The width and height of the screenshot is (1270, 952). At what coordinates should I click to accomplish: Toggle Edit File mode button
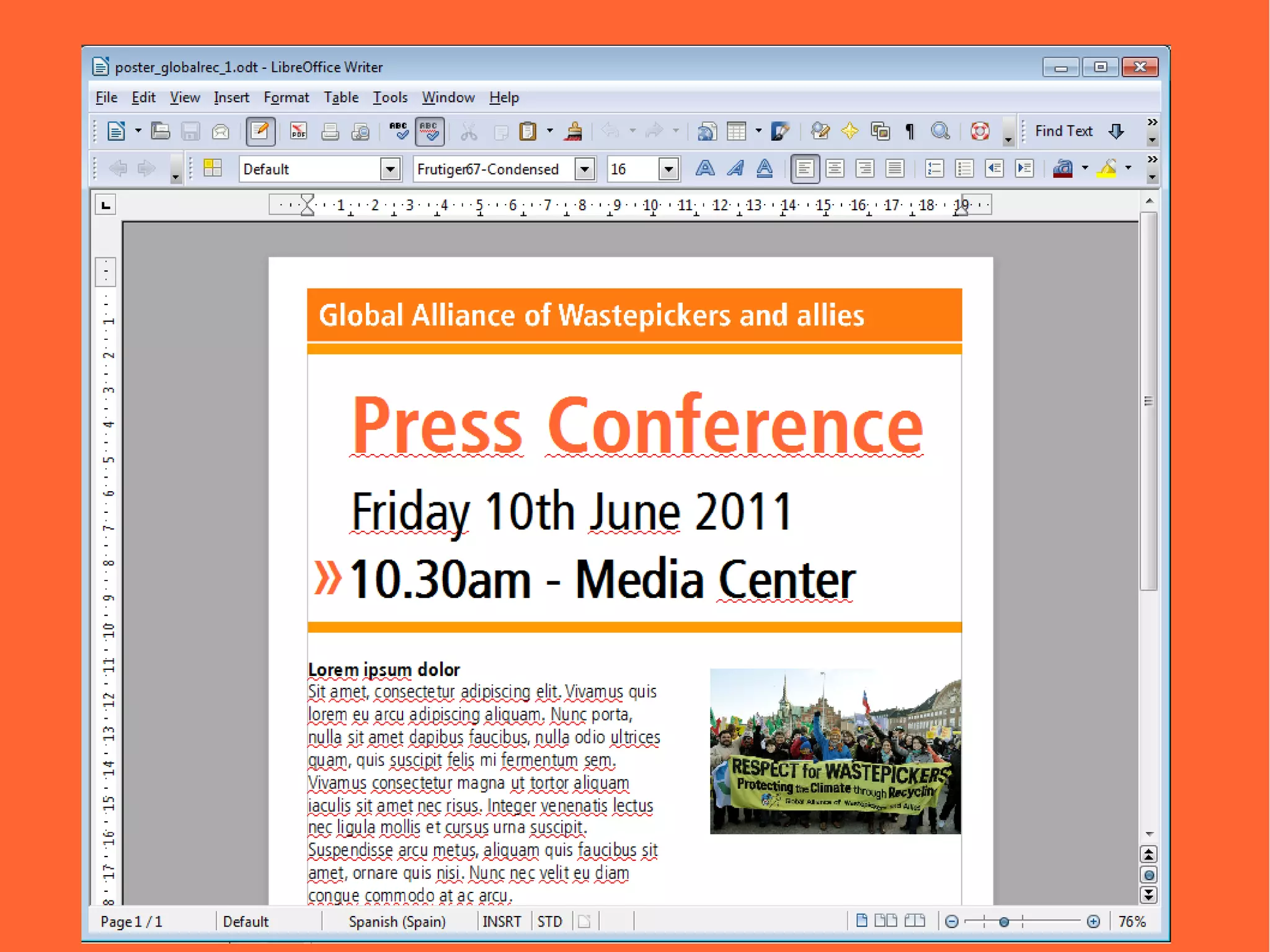260,131
